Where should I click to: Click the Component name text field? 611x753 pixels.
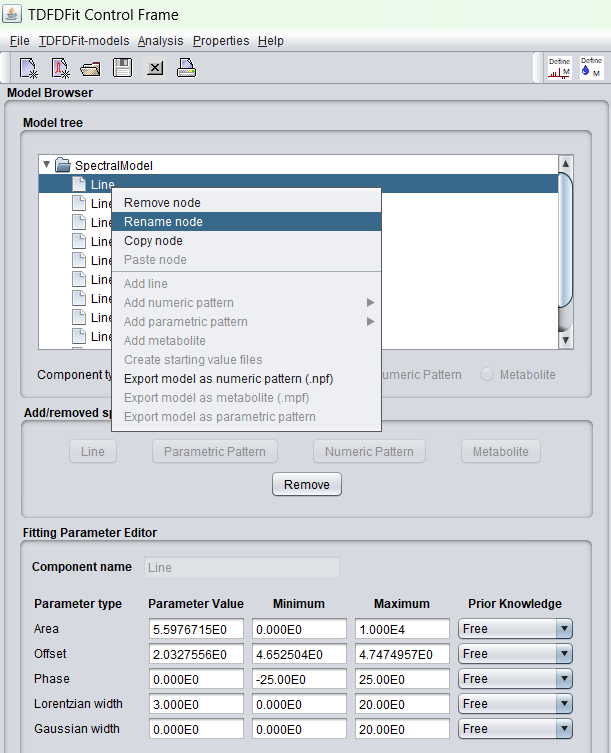[242, 567]
